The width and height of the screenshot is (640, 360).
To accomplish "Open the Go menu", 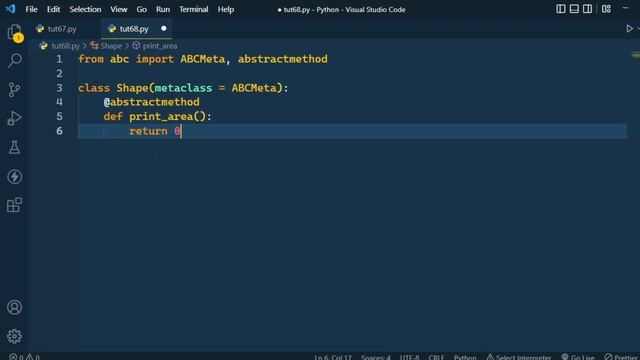I will pyautogui.click(x=141, y=9).
